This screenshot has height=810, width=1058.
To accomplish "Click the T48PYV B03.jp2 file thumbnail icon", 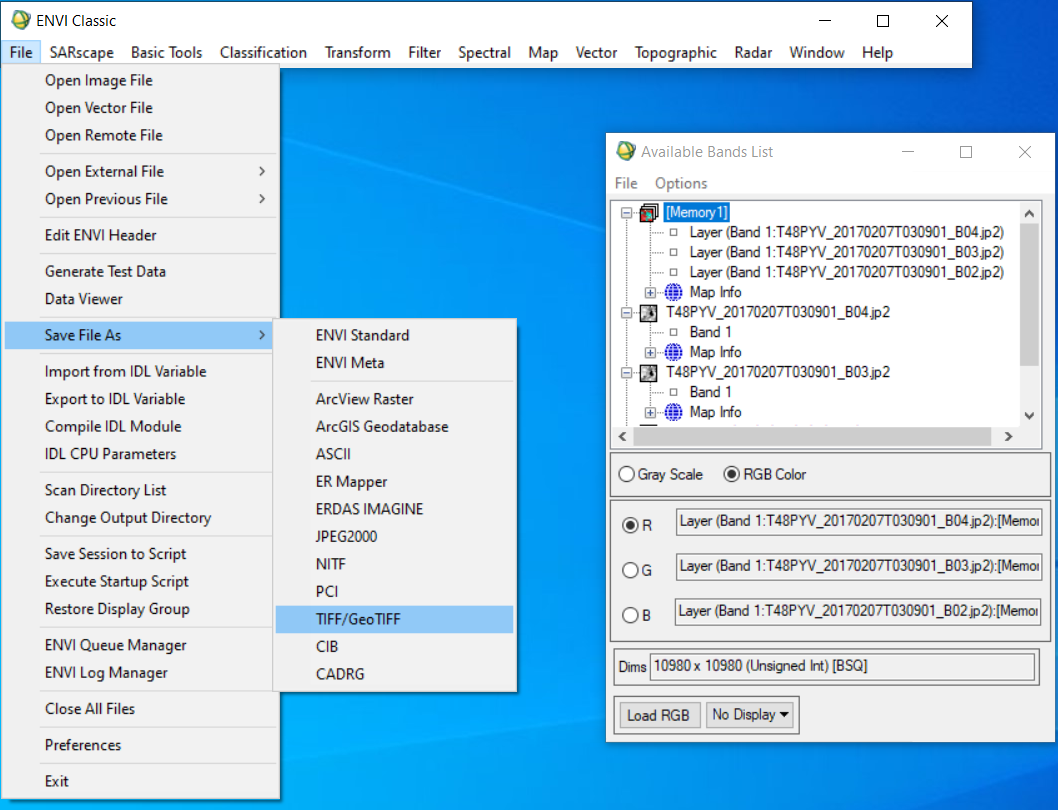I will (648, 373).
